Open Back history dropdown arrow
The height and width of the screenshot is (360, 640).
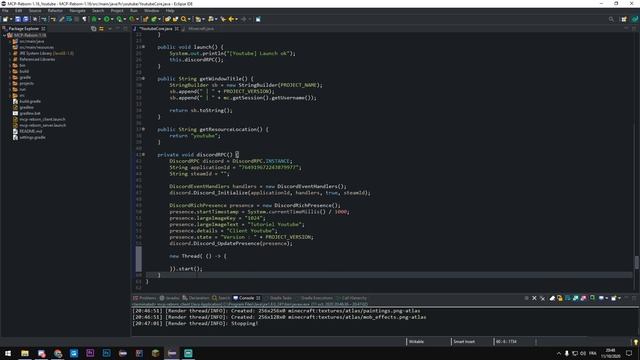[x=237, y=19]
